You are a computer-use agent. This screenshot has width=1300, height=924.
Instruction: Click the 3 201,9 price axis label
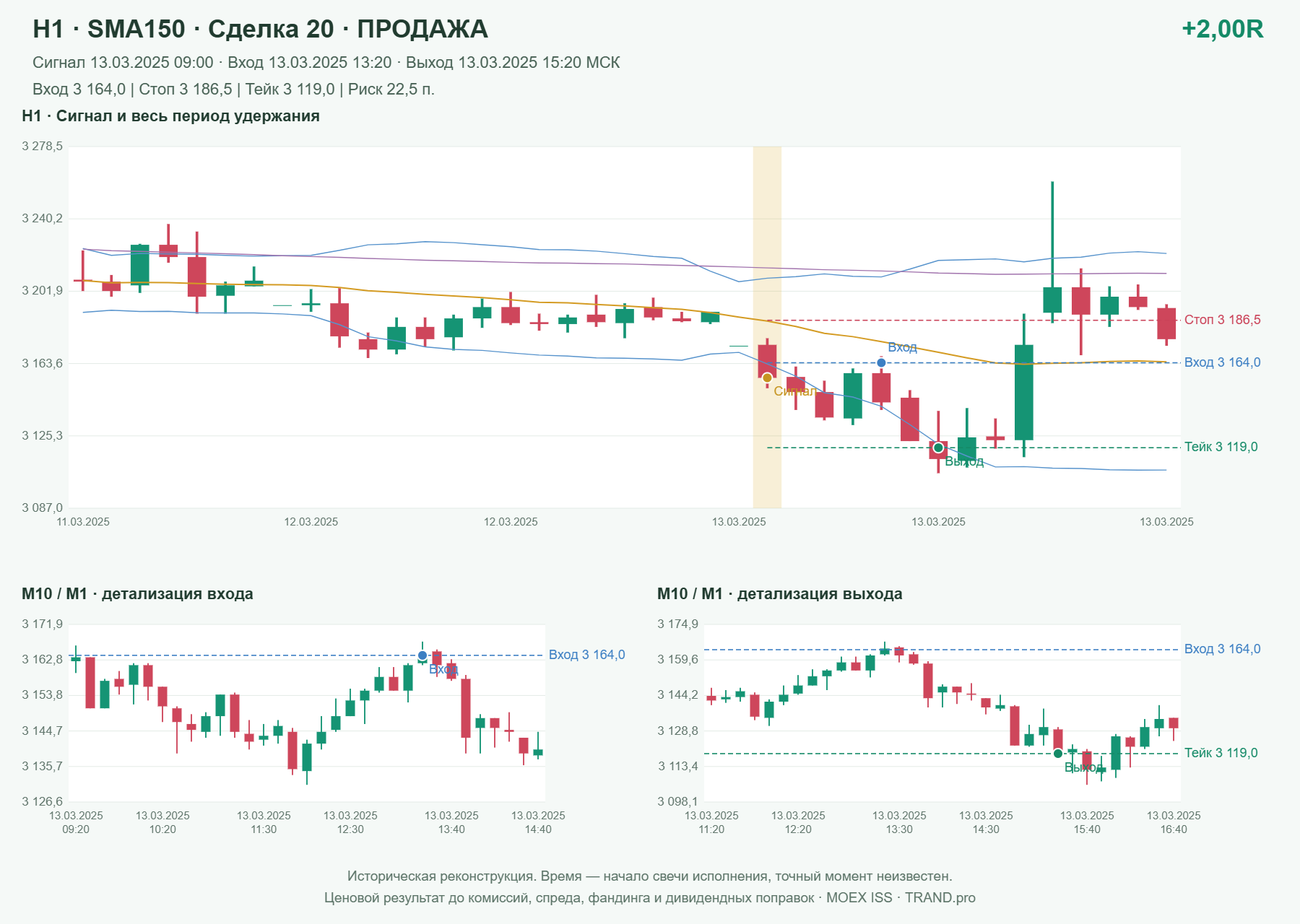pyautogui.click(x=43, y=291)
